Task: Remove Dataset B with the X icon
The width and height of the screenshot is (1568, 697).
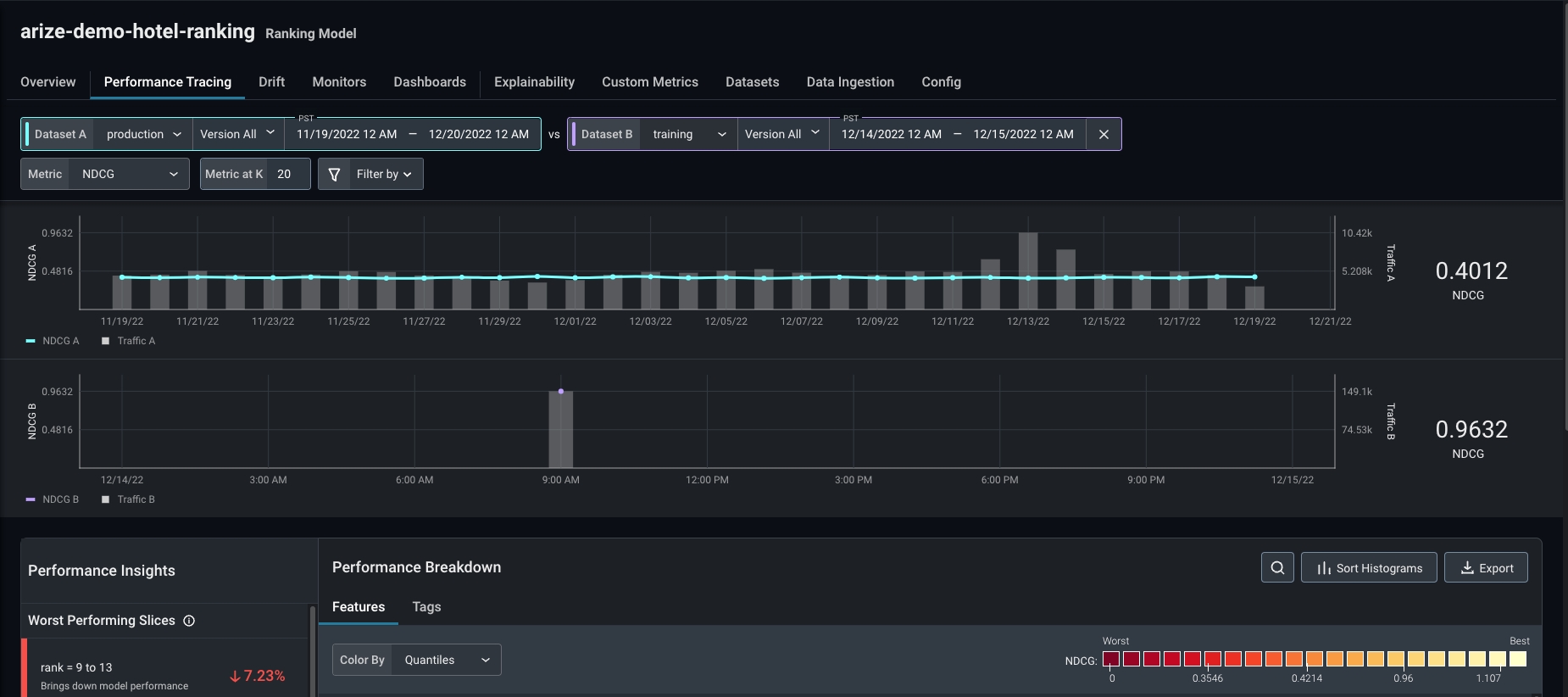Action: click(x=1104, y=134)
